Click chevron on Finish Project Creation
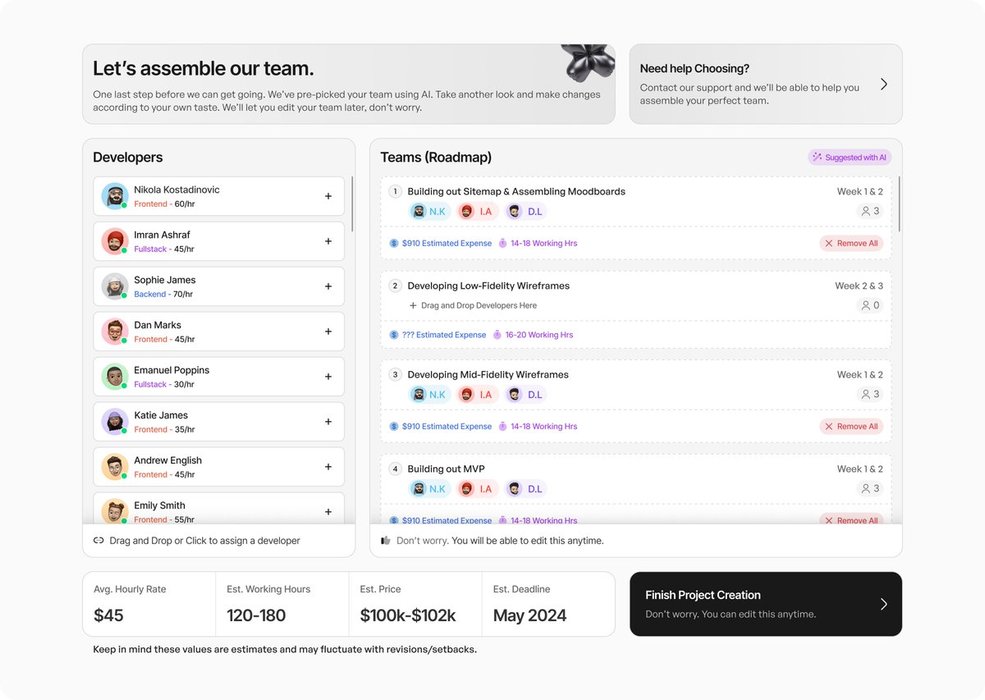This screenshot has height=700, width=985. pyautogui.click(x=884, y=604)
